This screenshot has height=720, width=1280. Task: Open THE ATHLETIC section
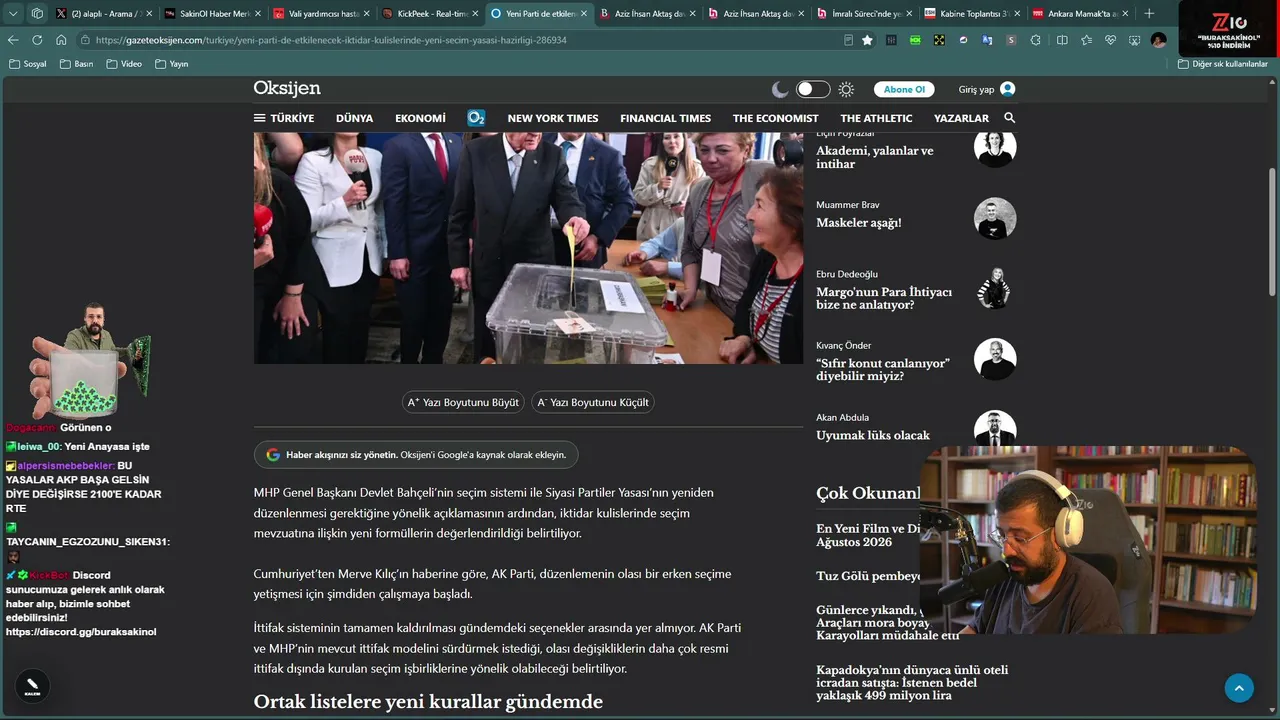pyautogui.click(x=876, y=118)
